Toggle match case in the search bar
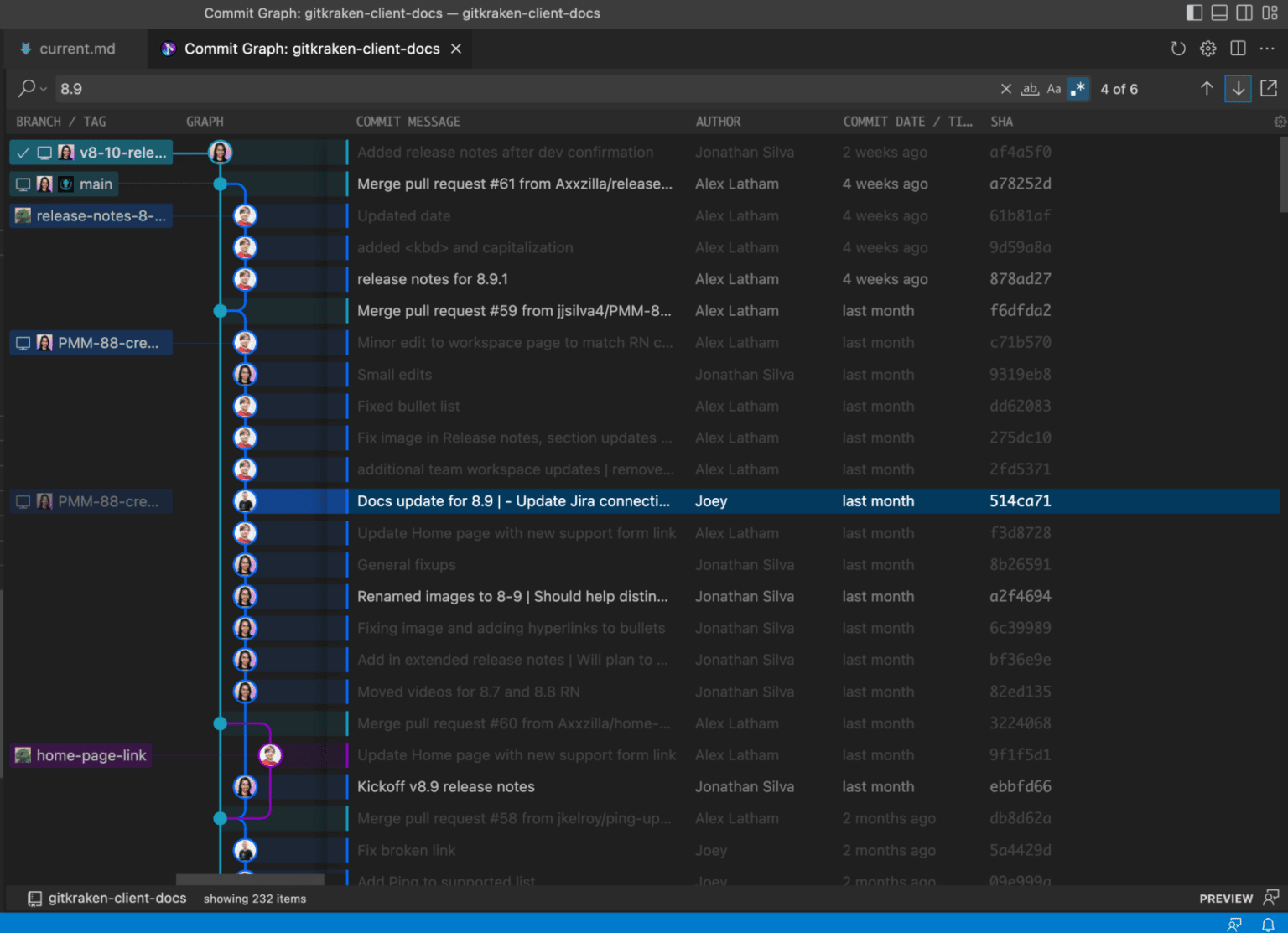1288x933 pixels. tap(1054, 88)
